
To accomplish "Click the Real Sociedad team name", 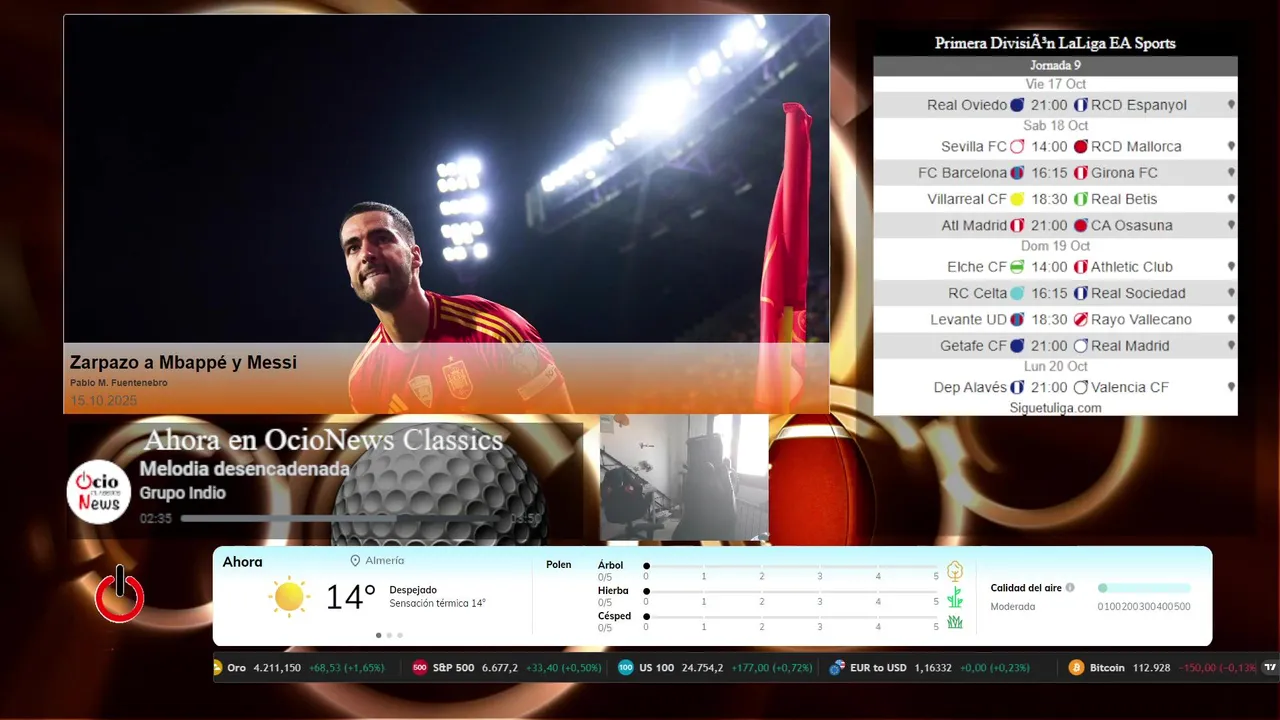I will tap(1138, 293).
